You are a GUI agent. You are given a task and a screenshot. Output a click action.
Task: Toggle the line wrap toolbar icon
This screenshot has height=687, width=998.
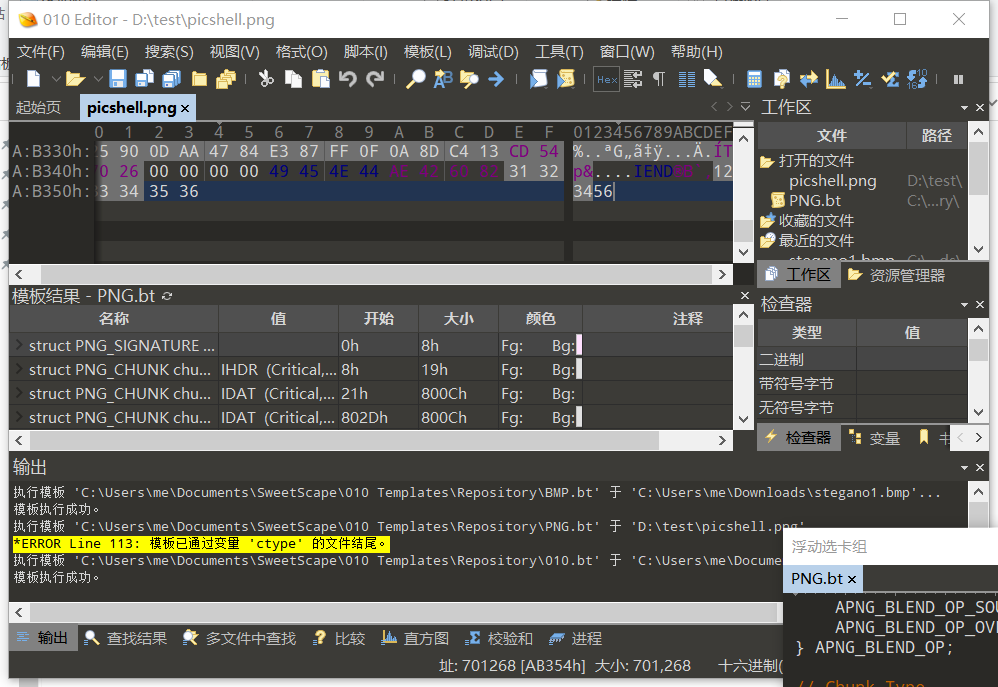point(633,79)
